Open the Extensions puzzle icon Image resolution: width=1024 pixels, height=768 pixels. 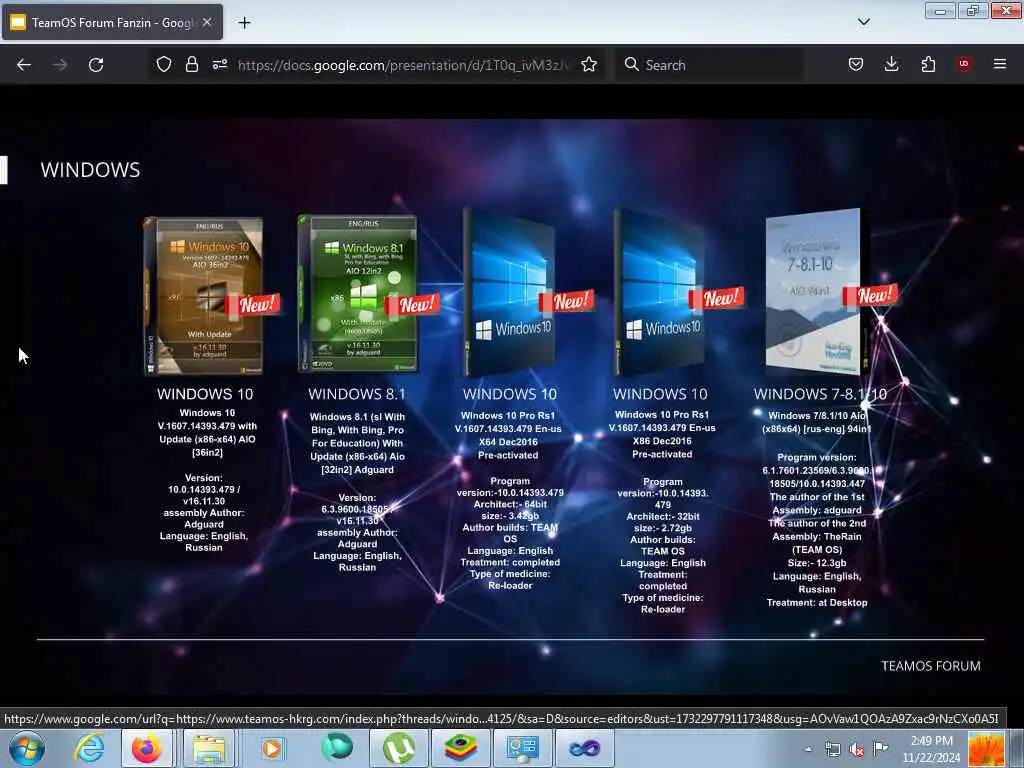pyautogui.click(x=928, y=64)
